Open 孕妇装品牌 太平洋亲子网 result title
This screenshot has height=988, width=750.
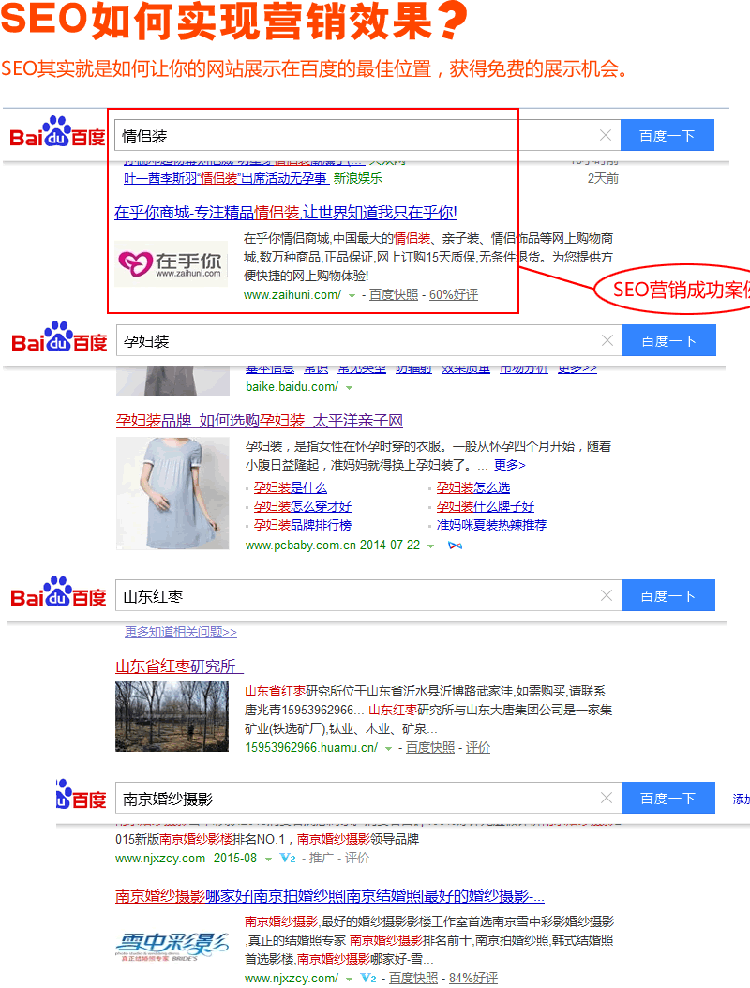pos(259,420)
